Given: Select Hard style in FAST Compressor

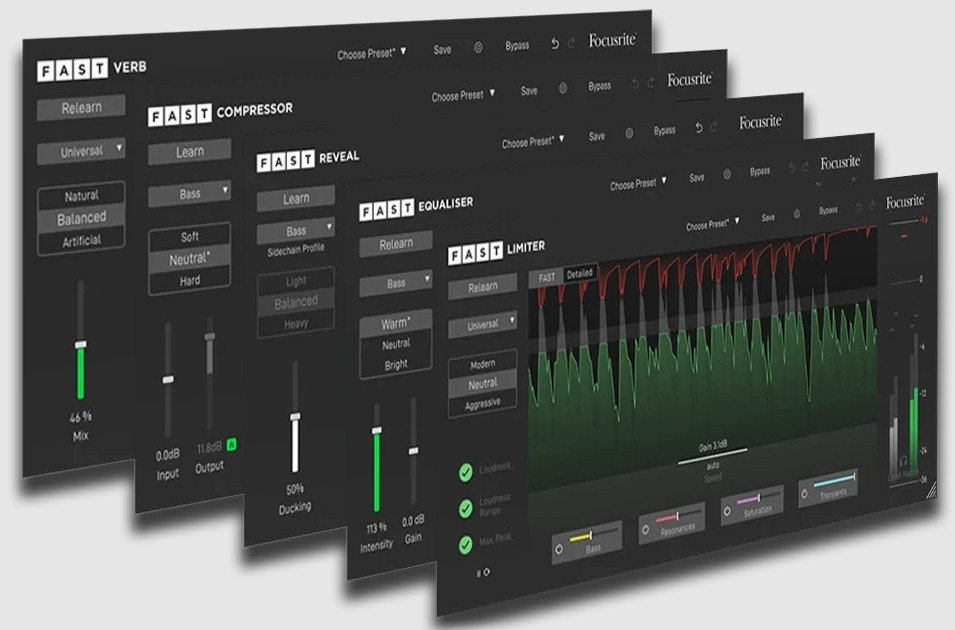Looking at the screenshot, I should [x=189, y=281].
